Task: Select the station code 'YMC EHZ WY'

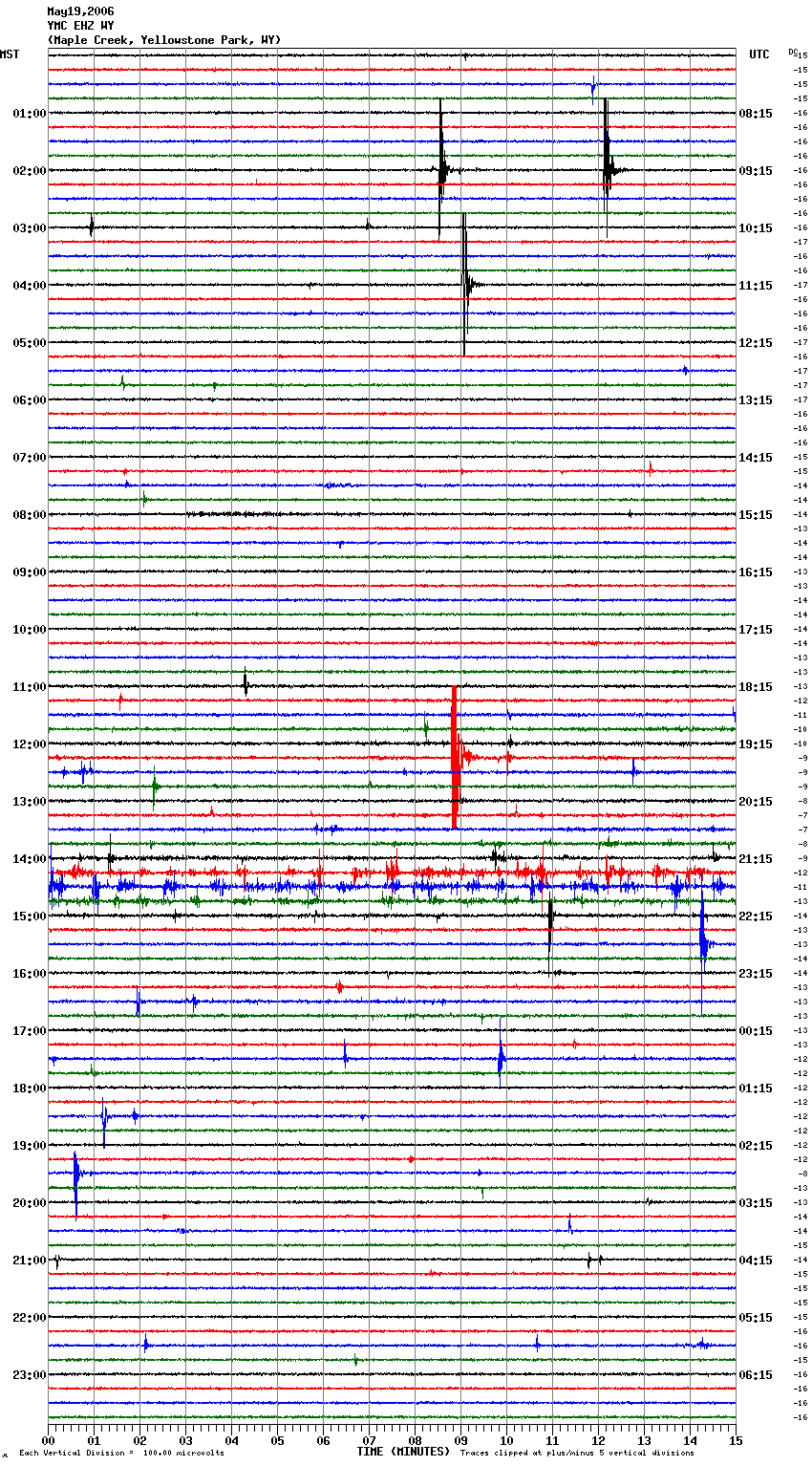Action: click(80, 26)
